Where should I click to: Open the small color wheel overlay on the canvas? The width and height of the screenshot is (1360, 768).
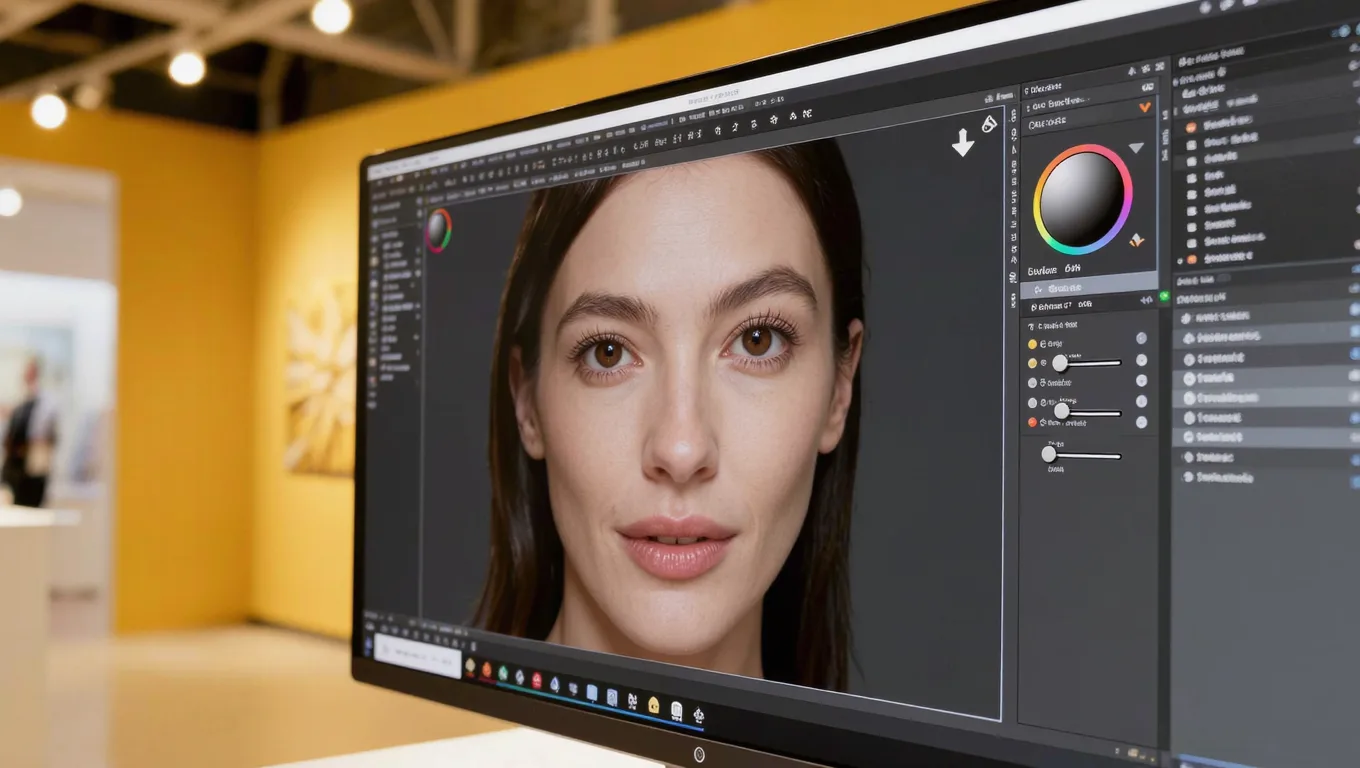(438, 230)
